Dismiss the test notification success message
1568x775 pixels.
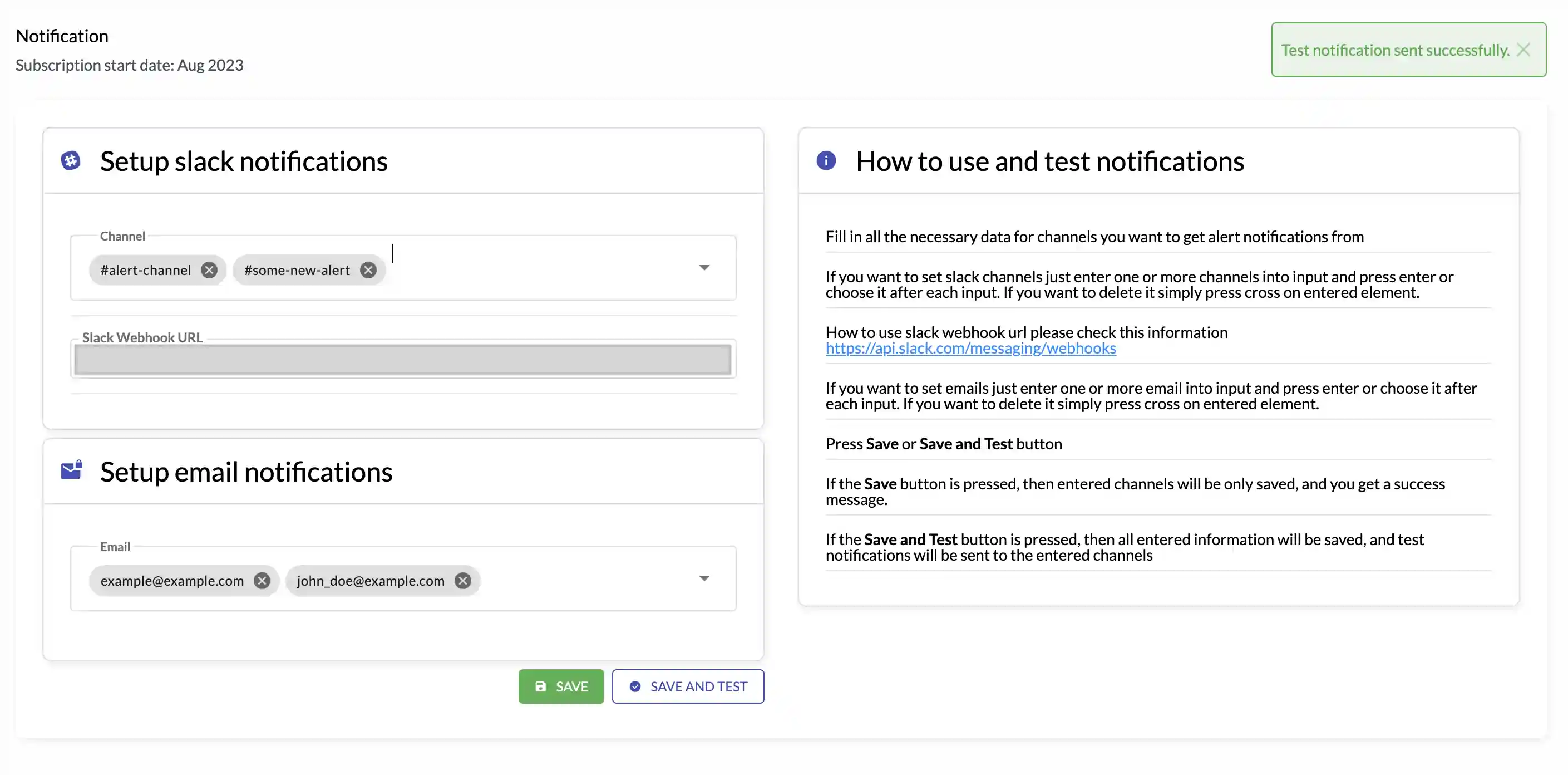click(x=1523, y=50)
